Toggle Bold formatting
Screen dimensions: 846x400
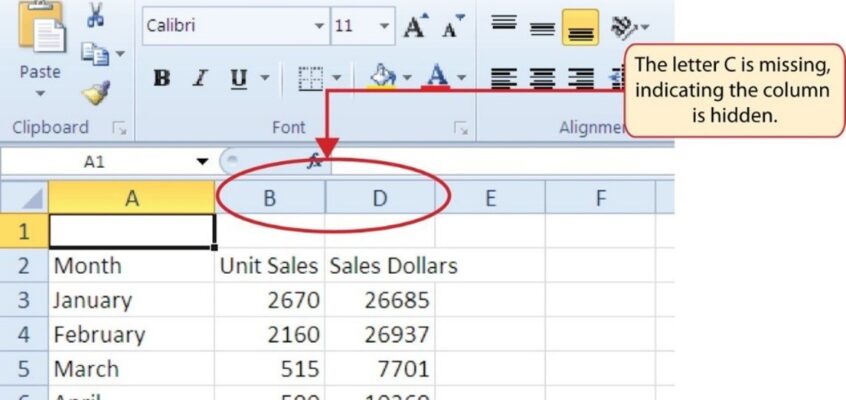(161, 78)
